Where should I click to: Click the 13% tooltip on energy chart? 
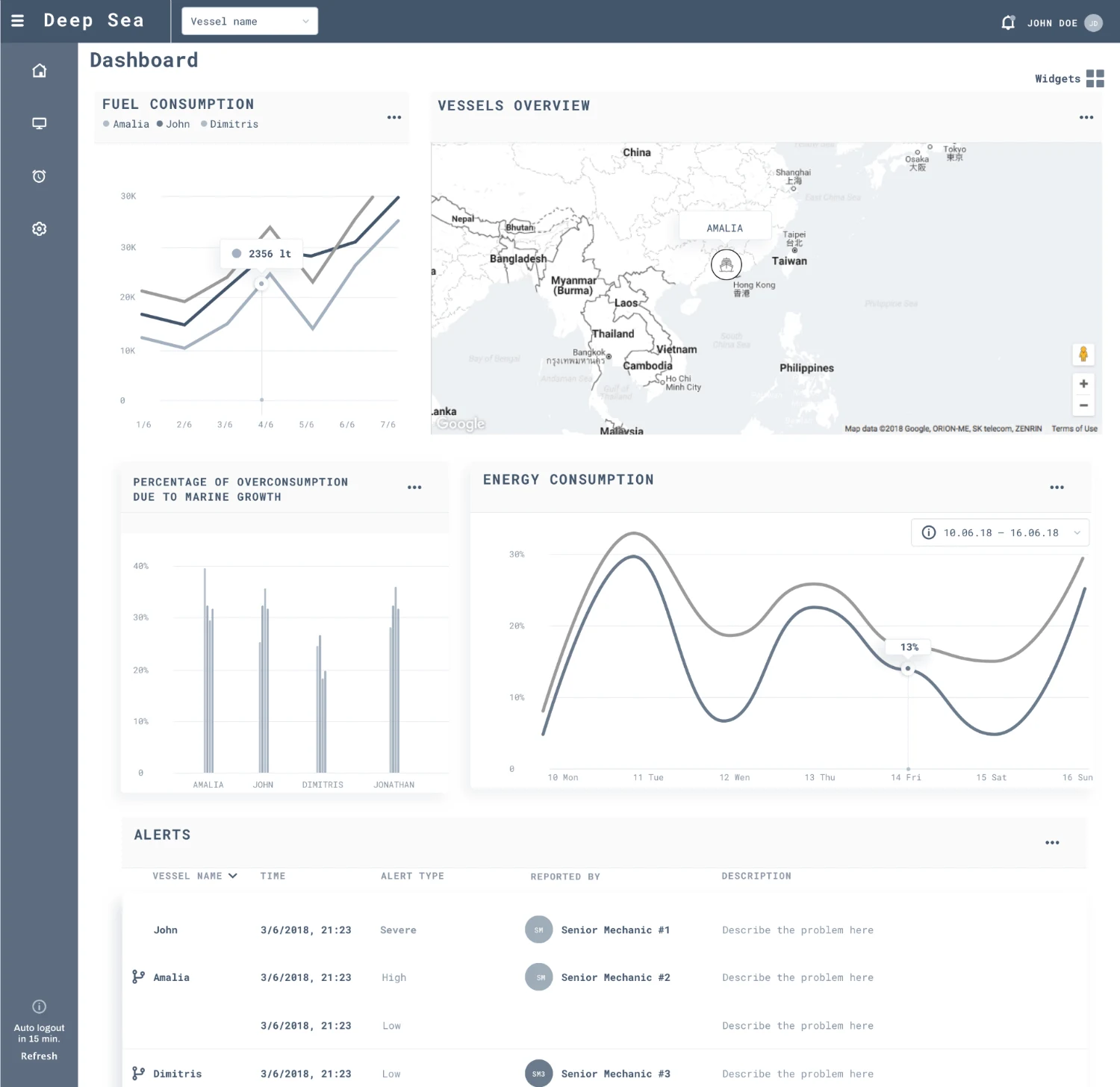tap(909, 647)
